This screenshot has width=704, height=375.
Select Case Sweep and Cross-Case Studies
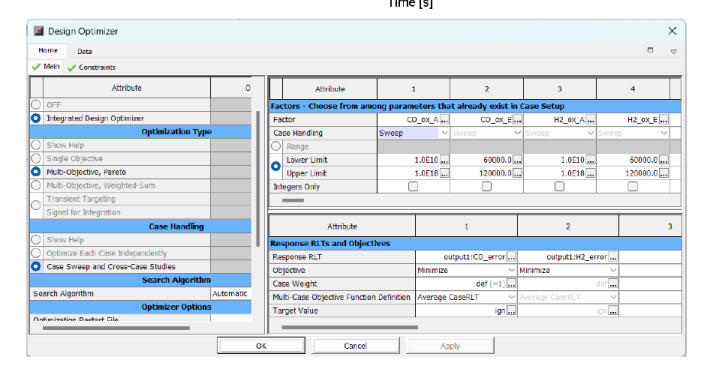click(x=36, y=266)
